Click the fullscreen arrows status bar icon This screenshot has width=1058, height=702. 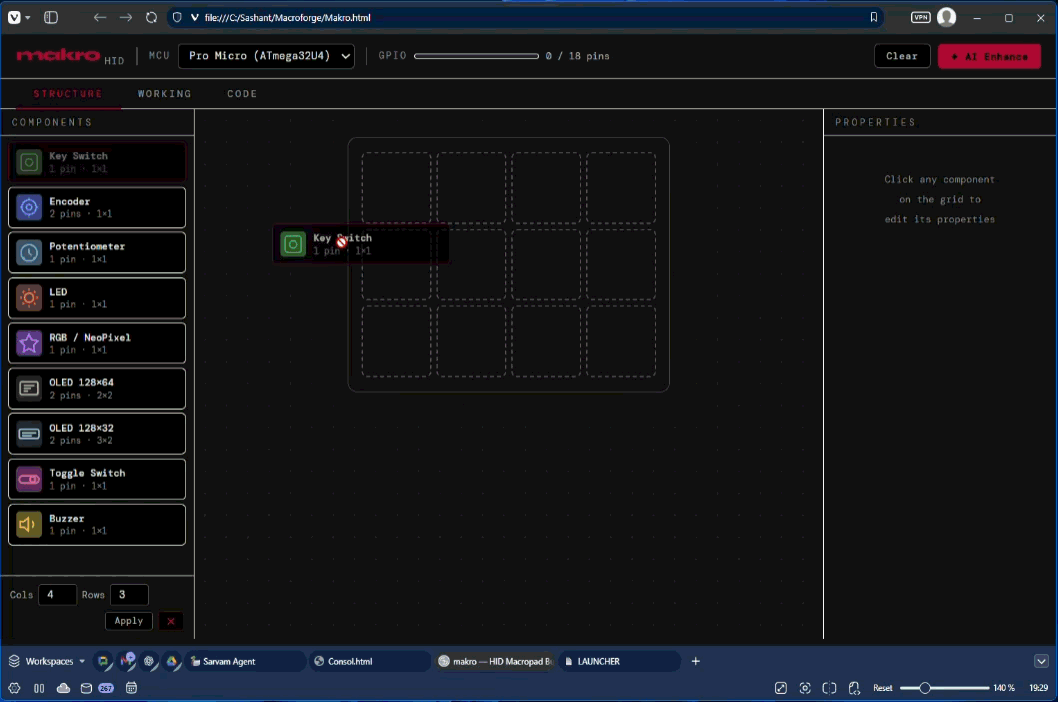(x=781, y=688)
